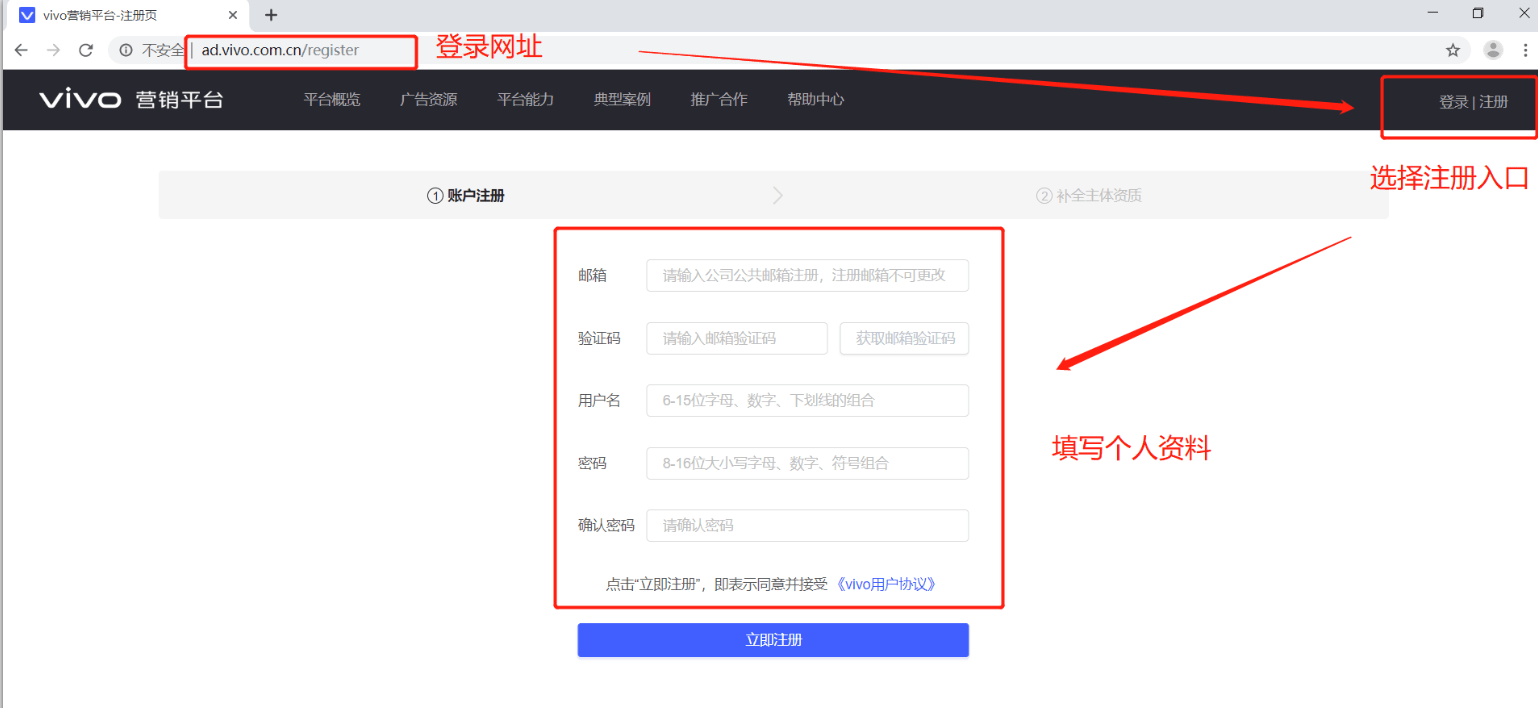Click the page refresh icon
1538x708 pixels.
click(x=86, y=50)
